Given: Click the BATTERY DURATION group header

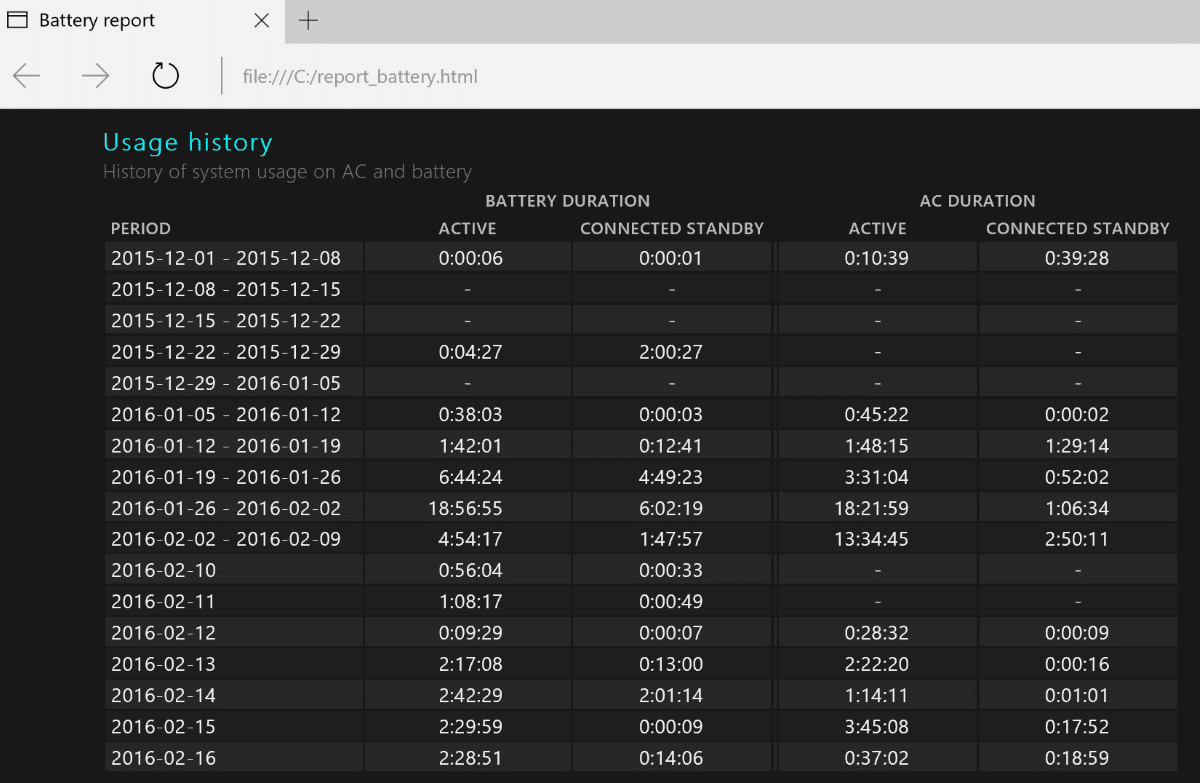Looking at the screenshot, I should click(567, 201).
